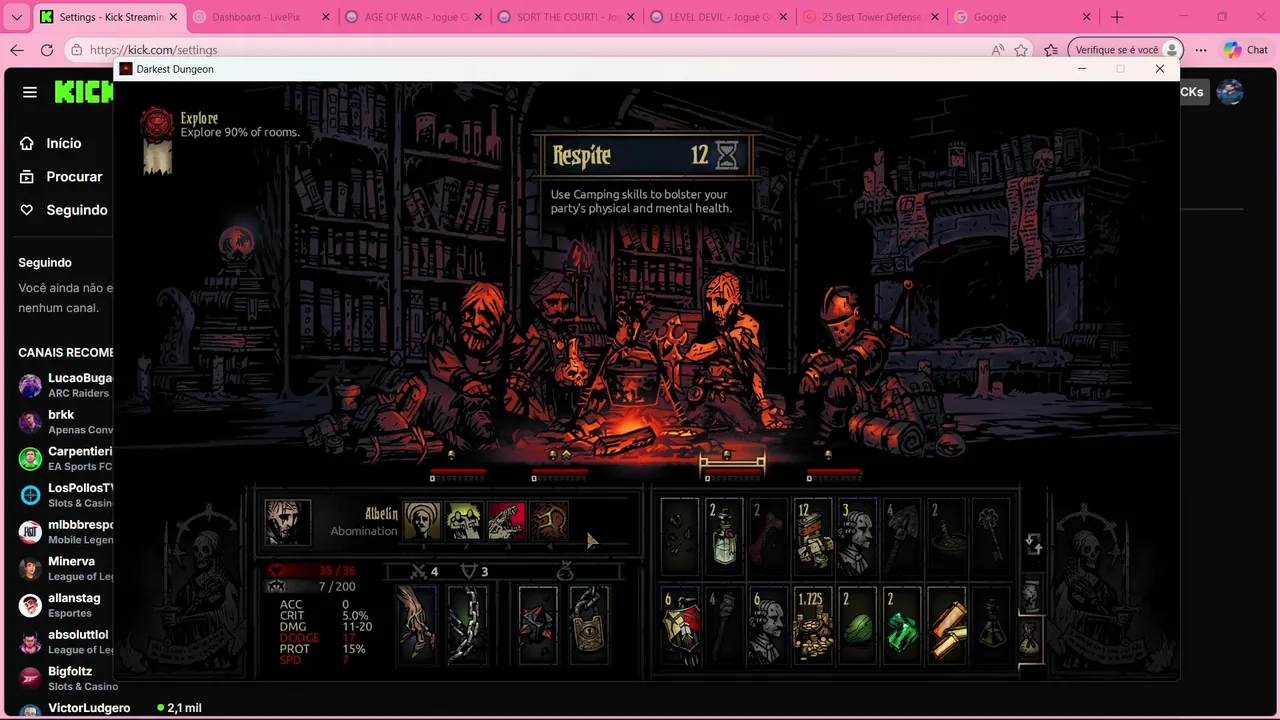Click the highlighted hero selection marker
Image resolution: width=1280 pixels, height=720 pixels.
click(732, 463)
